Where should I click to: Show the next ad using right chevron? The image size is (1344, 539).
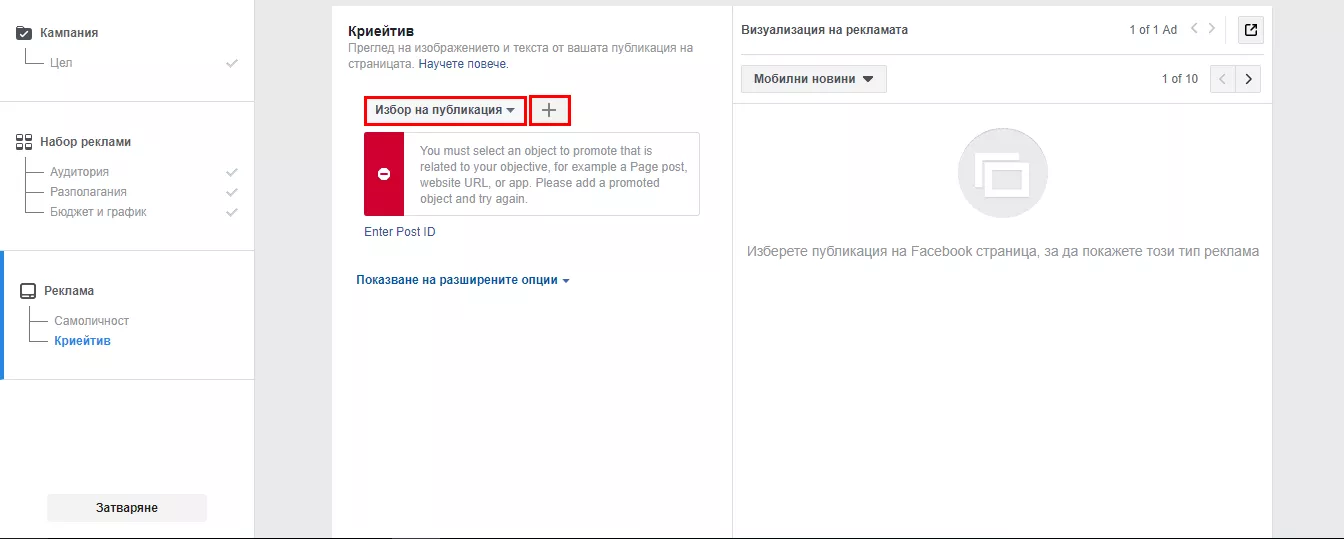(1212, 29)
